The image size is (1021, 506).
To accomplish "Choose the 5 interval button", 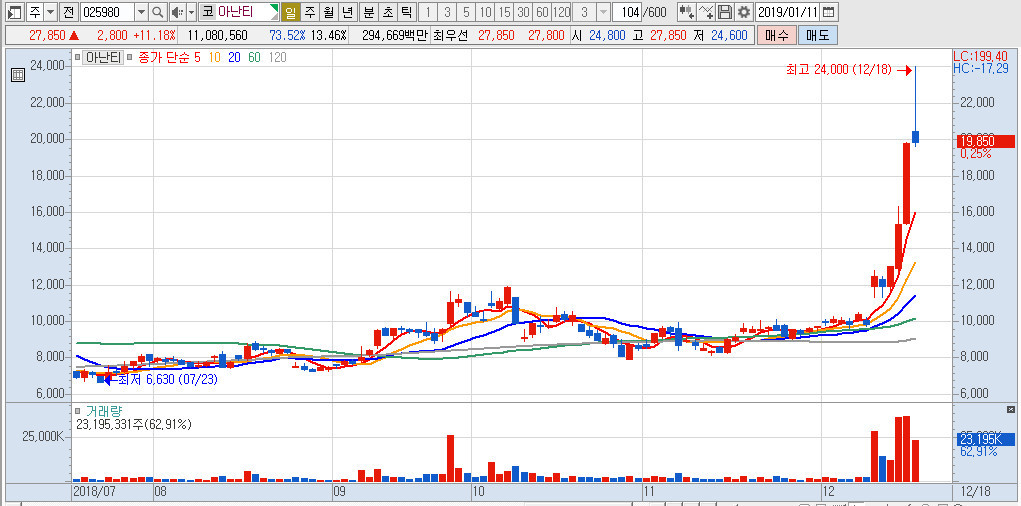I will coord(466,12).
